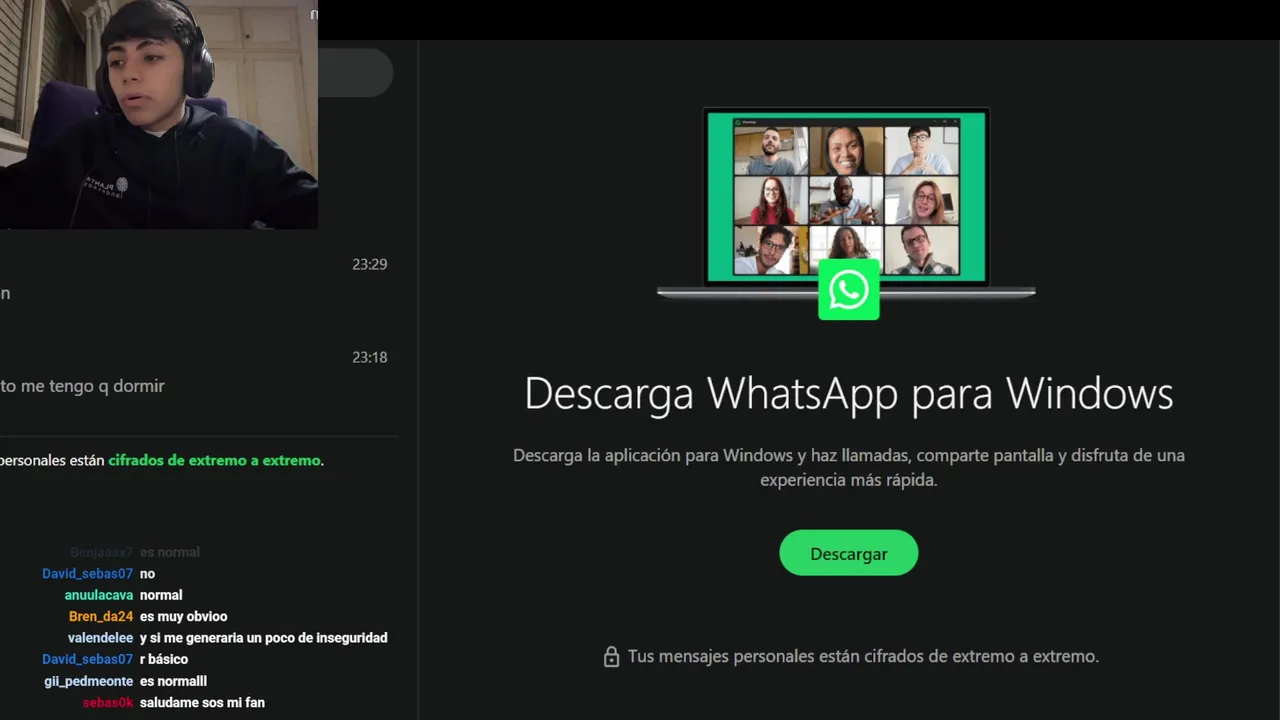Click the green Descargar button
This screenshot has height=720, width=1280.
pyautogui.click(x=848, y=553)
